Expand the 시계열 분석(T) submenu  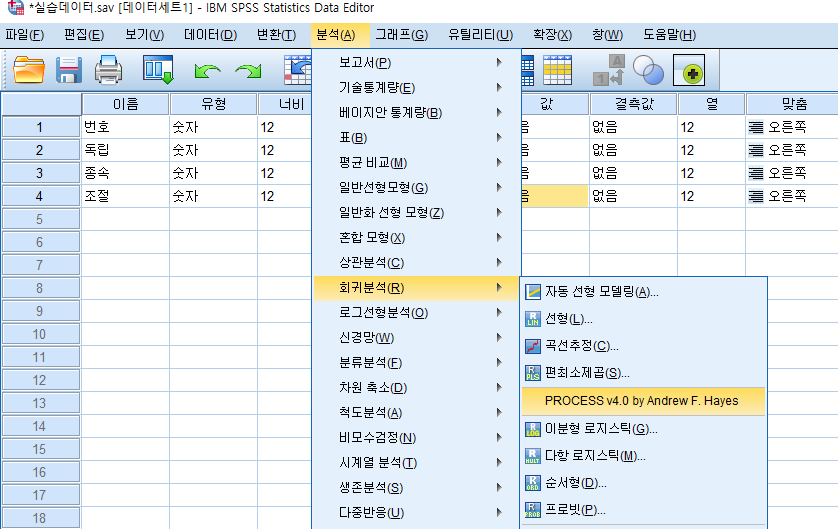(x=416, y=463)
